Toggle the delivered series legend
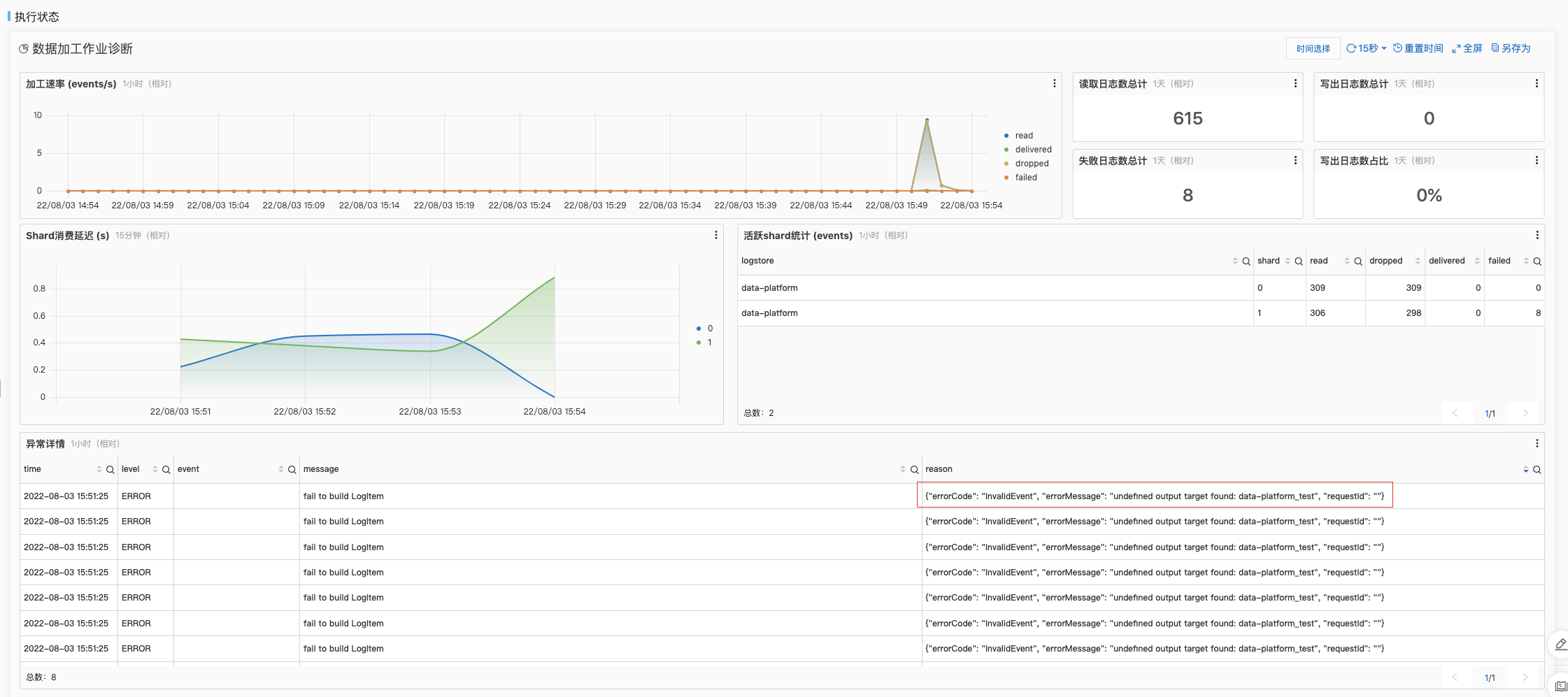The height and width of the screenshot is (697, 1568). 1027,150
